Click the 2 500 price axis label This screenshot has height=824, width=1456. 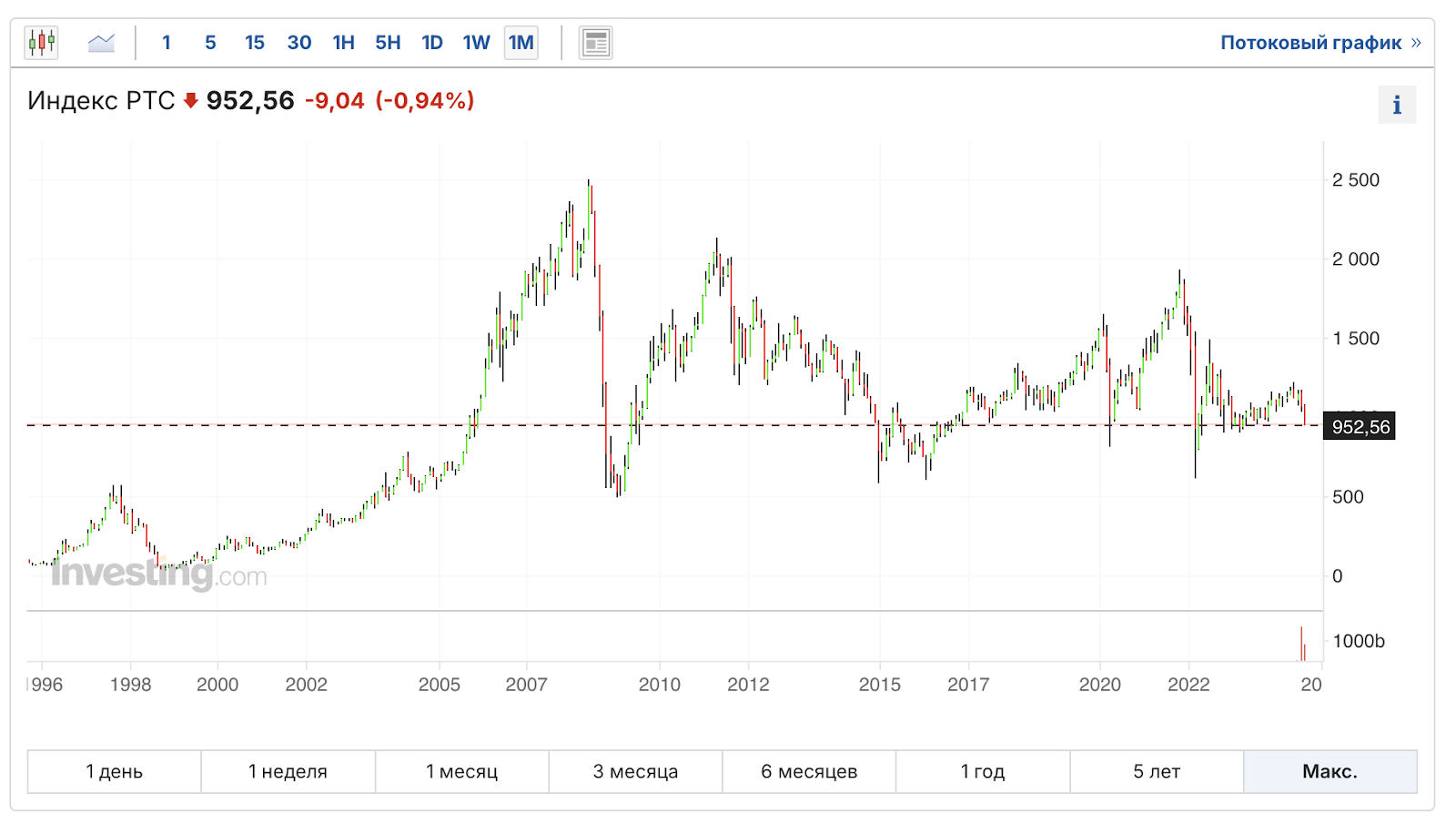[1356, 180]
